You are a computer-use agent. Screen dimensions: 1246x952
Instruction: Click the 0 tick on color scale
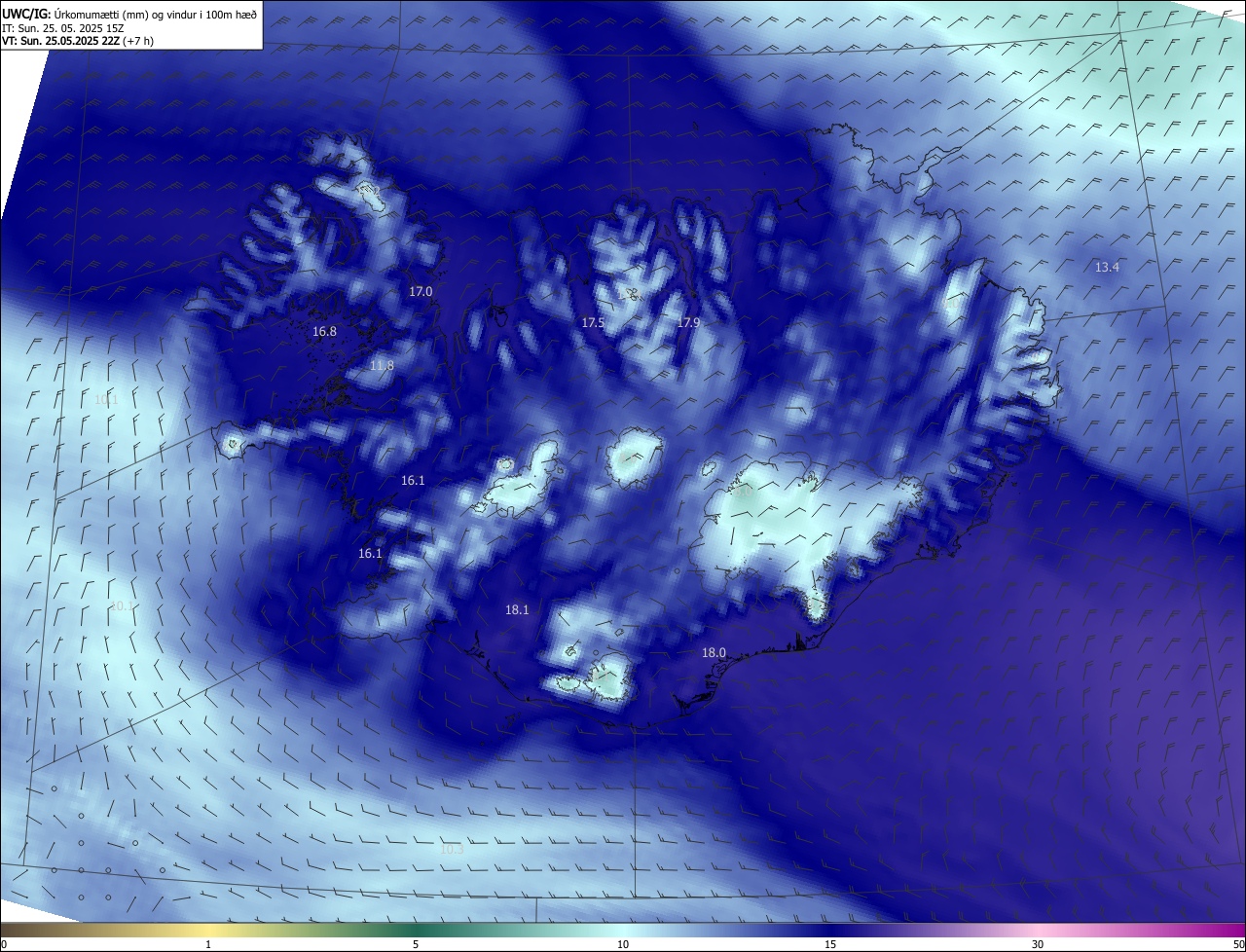[4, 944]
